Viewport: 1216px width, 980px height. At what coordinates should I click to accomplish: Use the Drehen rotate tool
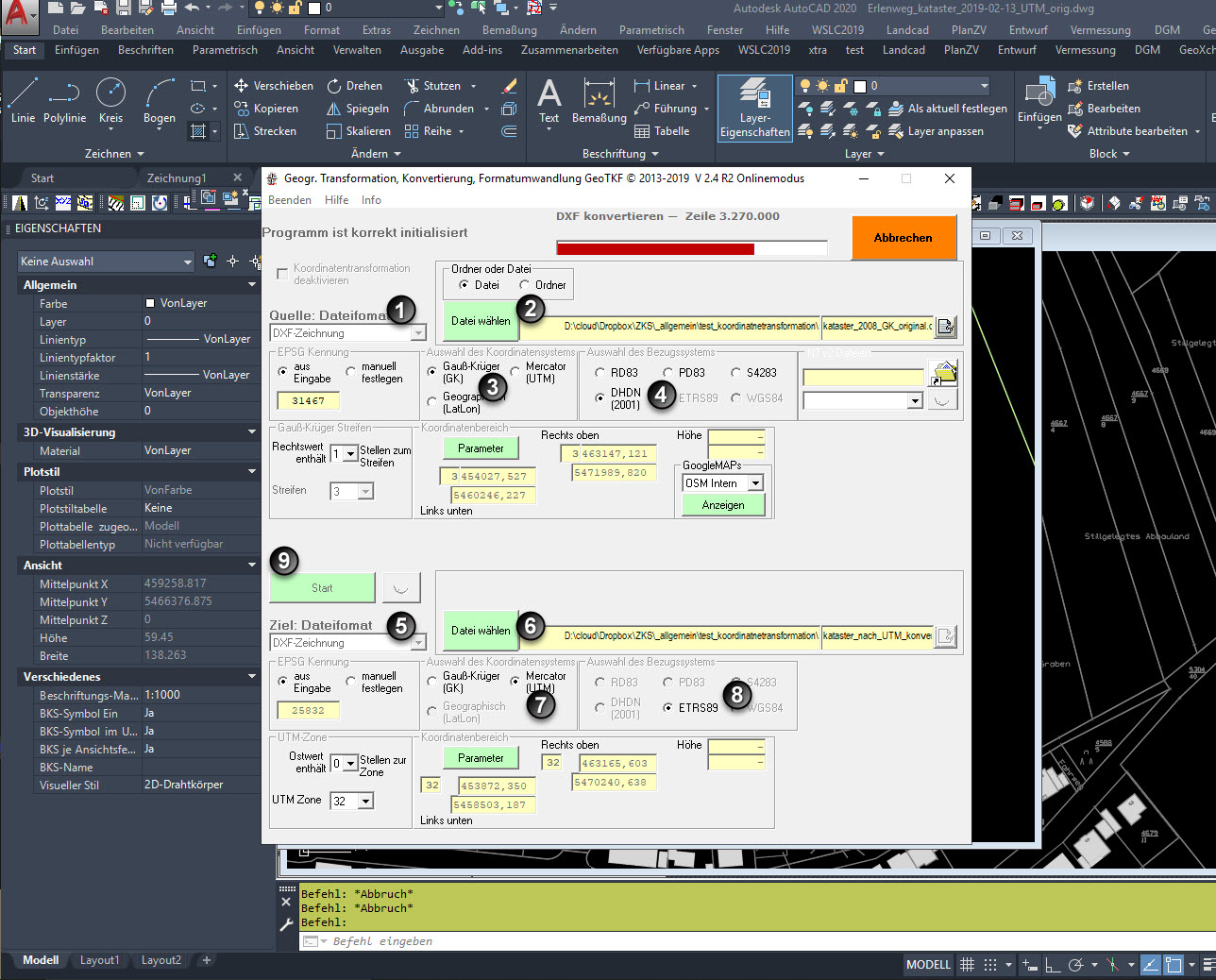[355, 86]
